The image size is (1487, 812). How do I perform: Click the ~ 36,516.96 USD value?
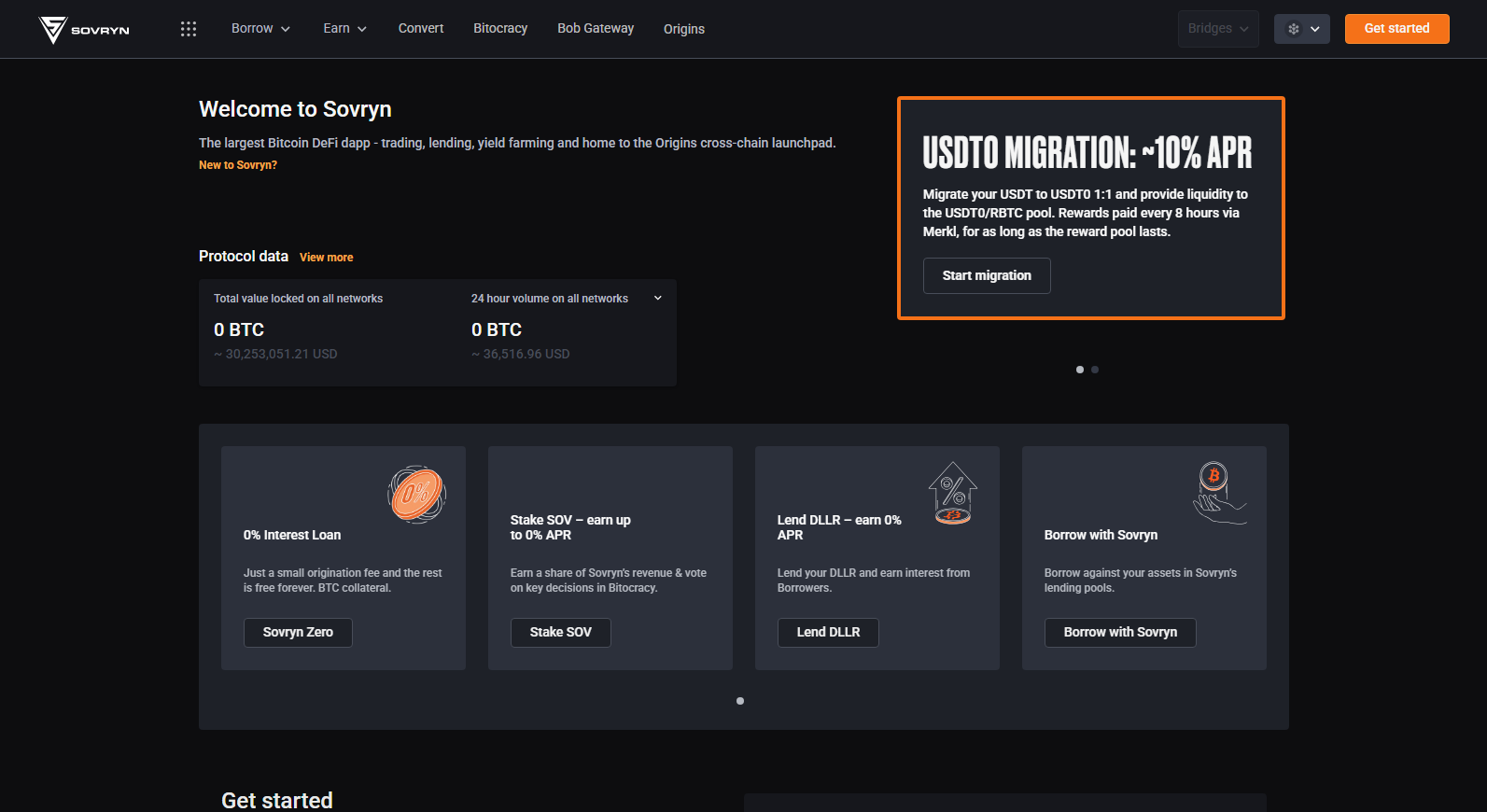(x=521, y=355)
